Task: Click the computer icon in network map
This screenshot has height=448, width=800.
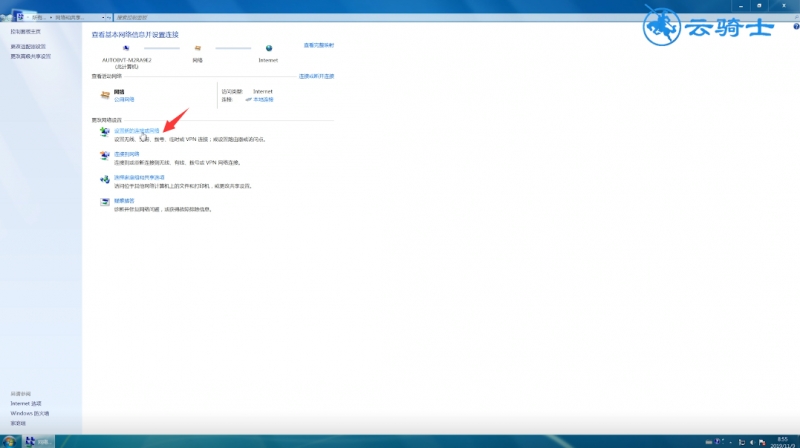Action: click(x=126, y=48)
